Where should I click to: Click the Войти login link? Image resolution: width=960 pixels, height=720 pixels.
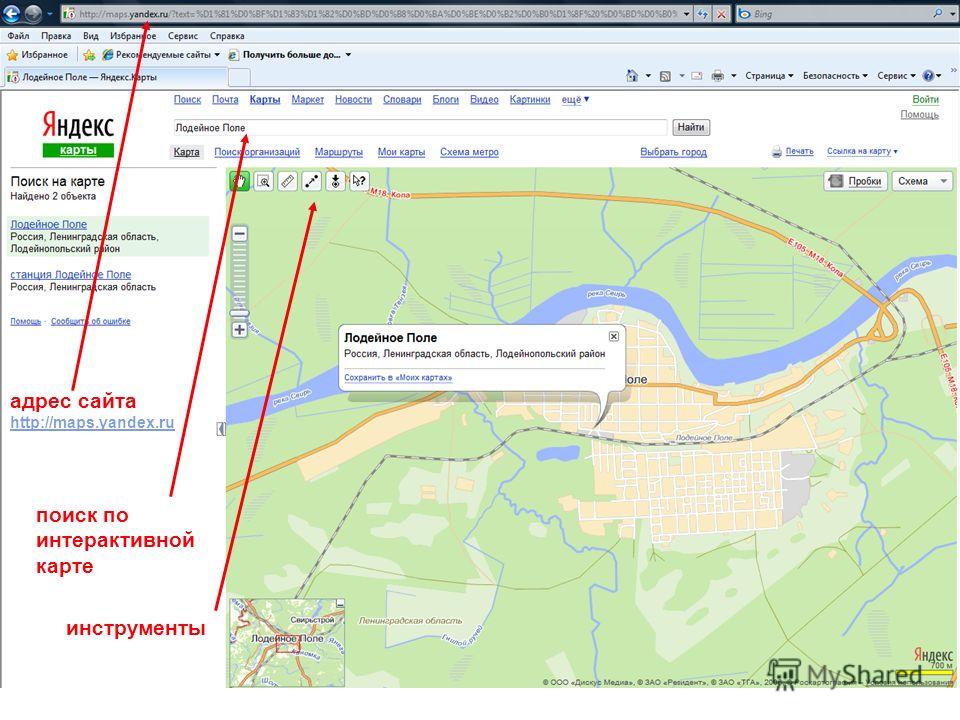(925, 99)
